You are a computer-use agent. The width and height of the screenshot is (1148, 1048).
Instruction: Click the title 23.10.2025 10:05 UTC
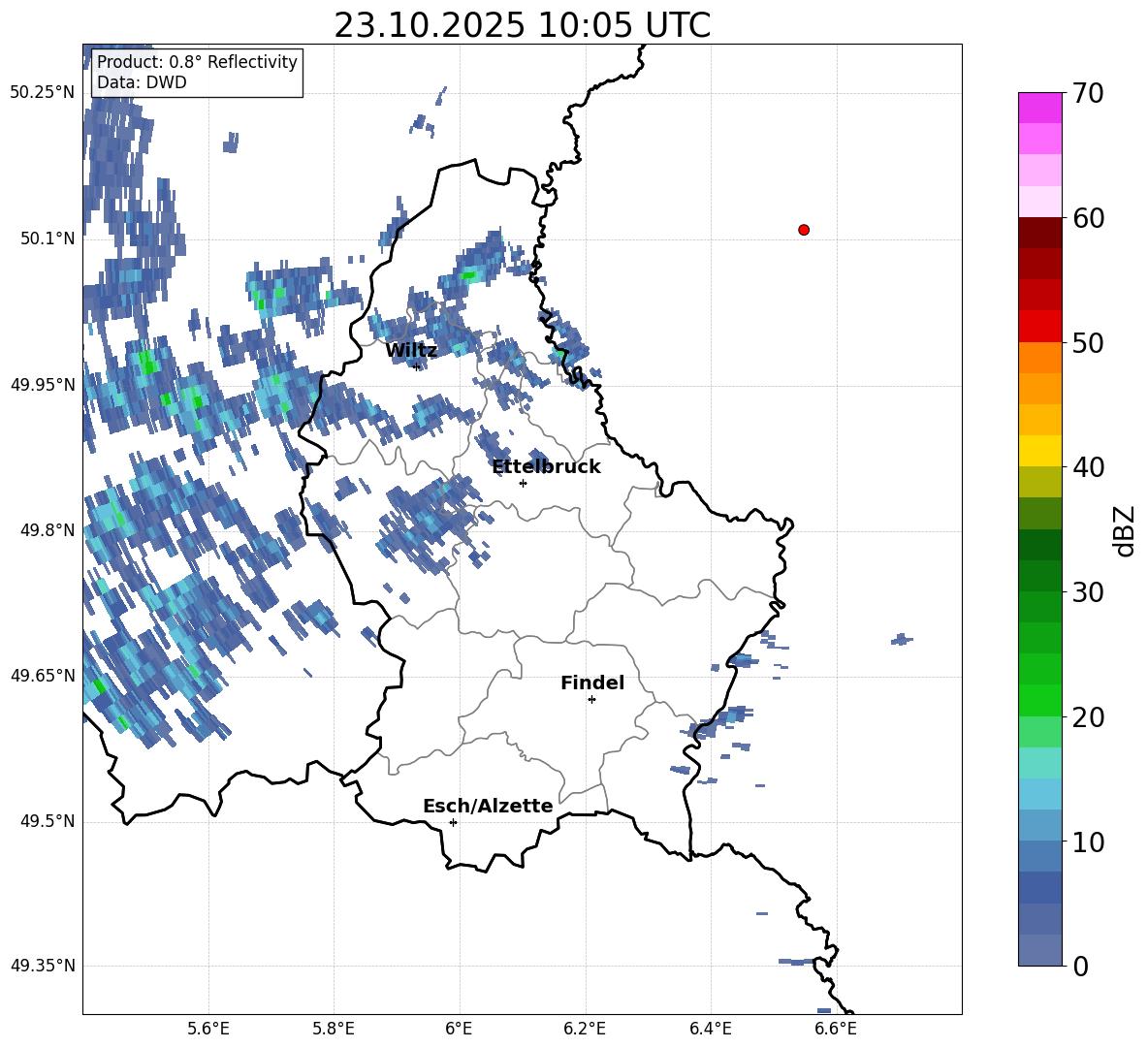522,25
